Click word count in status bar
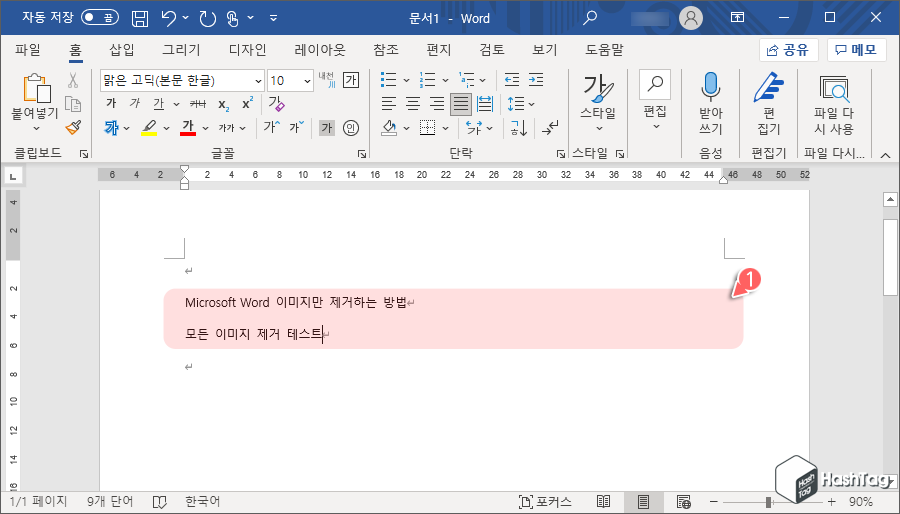The image size is (900, 514). click(x=110, y=502)
